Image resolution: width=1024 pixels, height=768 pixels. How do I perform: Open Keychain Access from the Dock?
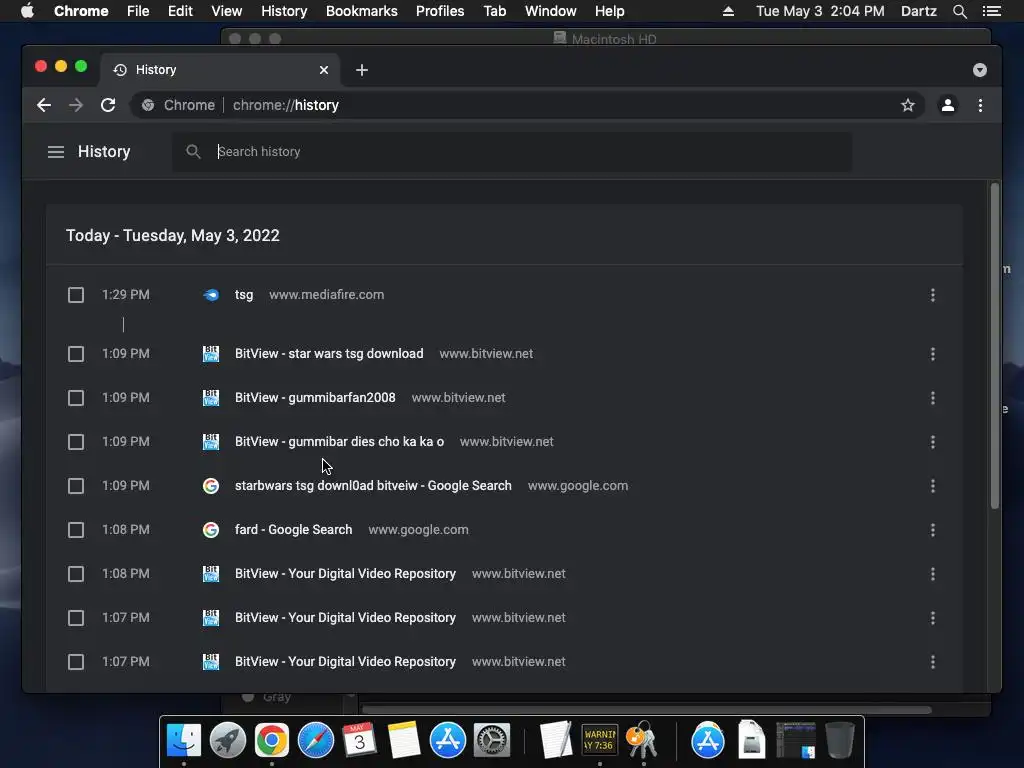[643, 740]
